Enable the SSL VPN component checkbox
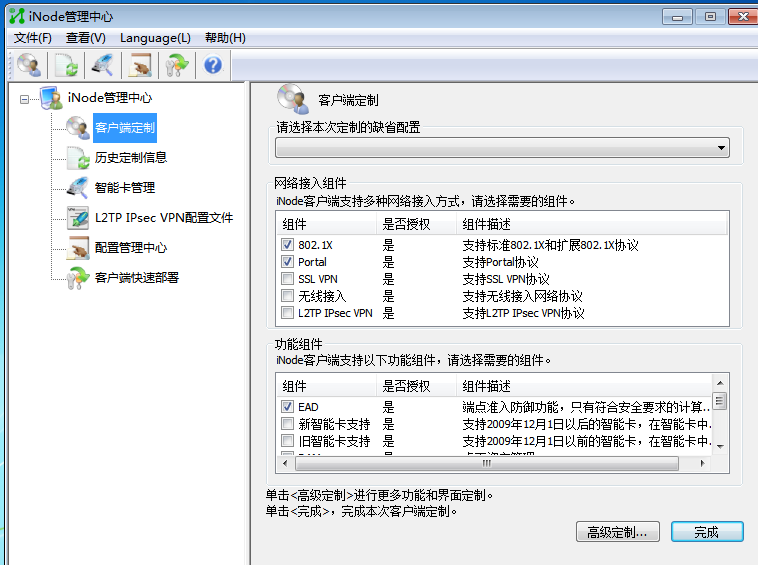The height and width of the screenshot is (565, 758). click(x=287, y=278)
